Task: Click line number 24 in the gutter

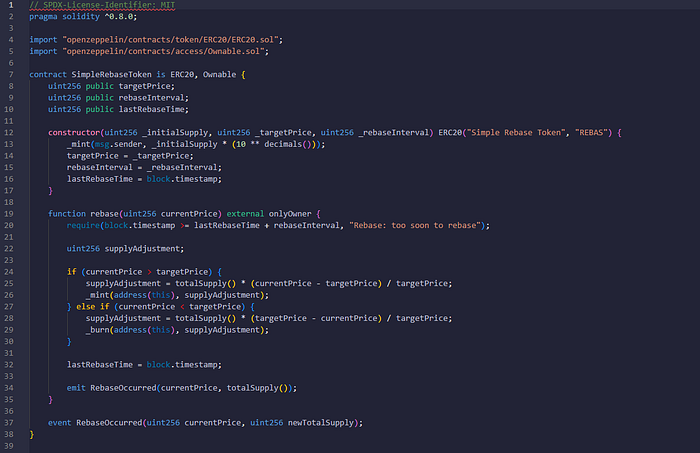Action: click(x=9, y=272)
